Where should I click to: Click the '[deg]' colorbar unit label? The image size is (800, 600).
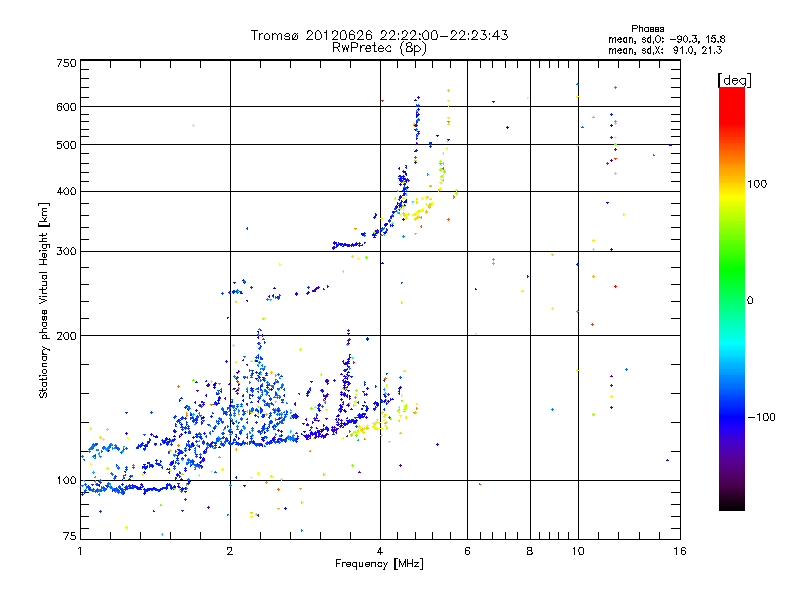(x=734, y=80)
